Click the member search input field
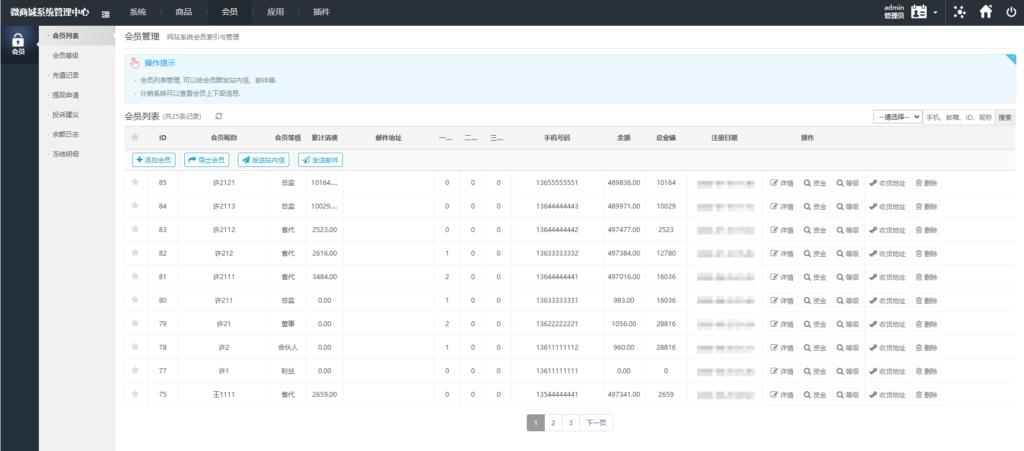This screenshot has height=451, width=1024. (x=959, y=117)
